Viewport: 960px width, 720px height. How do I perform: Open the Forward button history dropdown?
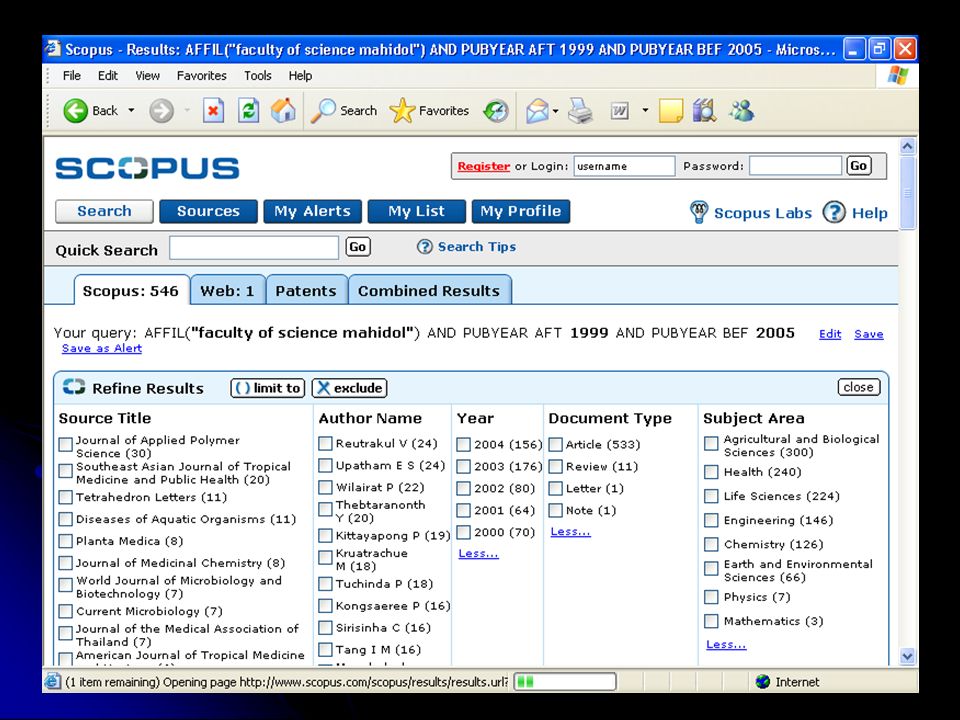click(x=187, y=111)
